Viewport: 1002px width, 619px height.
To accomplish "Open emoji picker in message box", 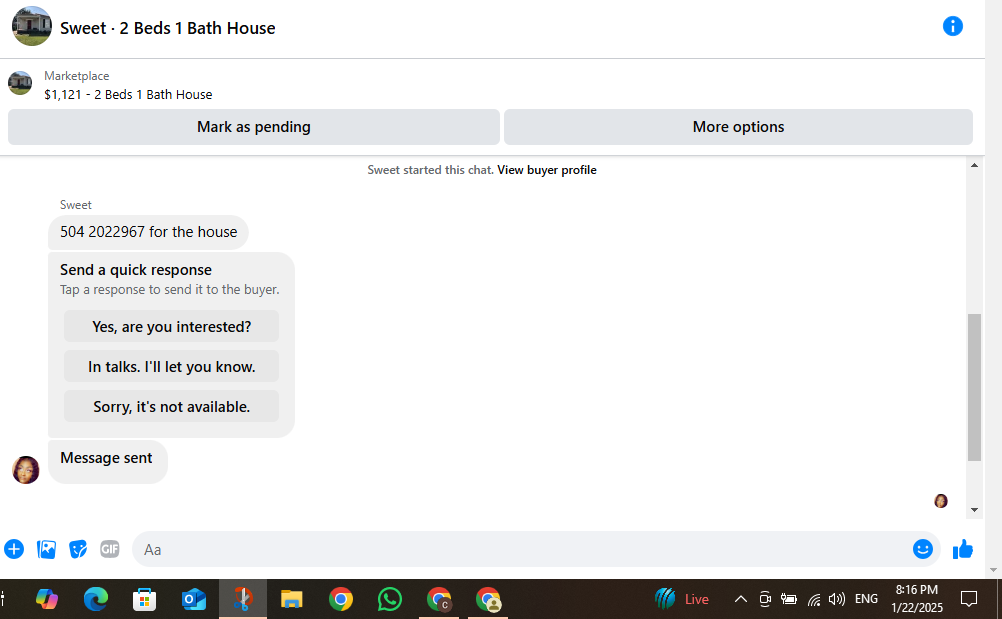I will (x=922, y=549).
